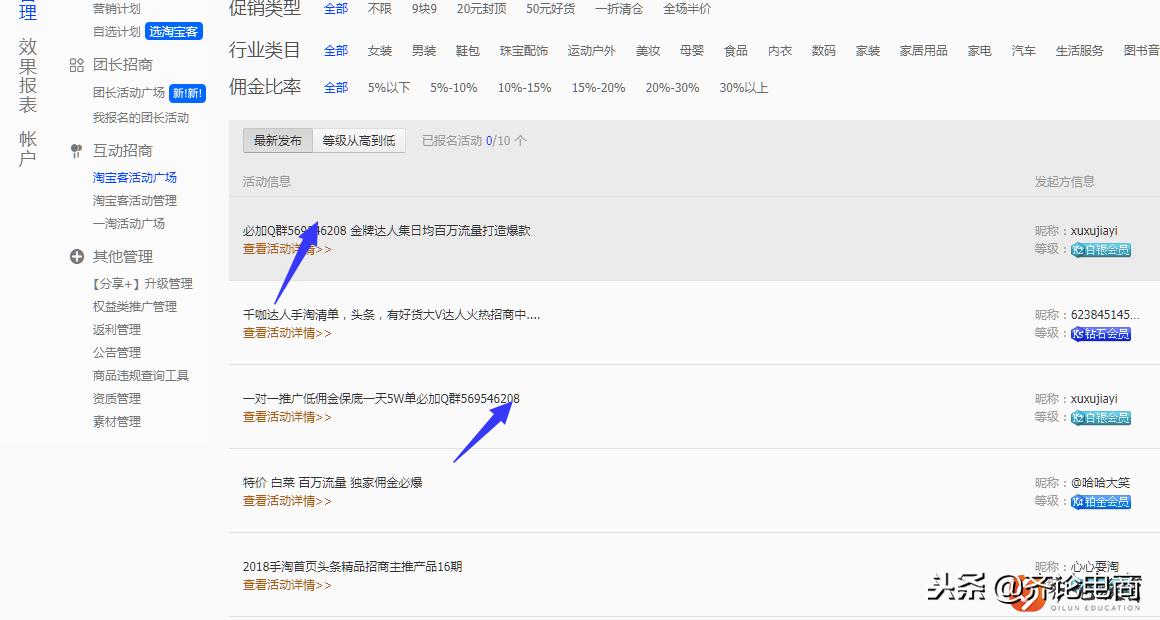Viewport: 1160px width, 620px height.
Task: Expand 其他管理 via the plus icon
Action: pos(77,256)
